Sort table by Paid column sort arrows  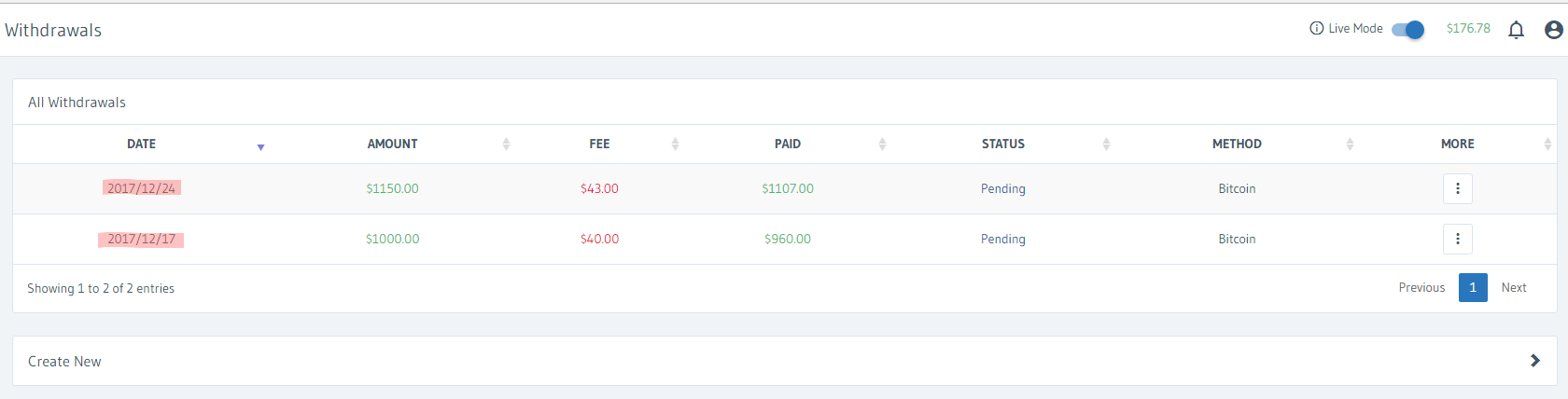(x=882, y=144)
